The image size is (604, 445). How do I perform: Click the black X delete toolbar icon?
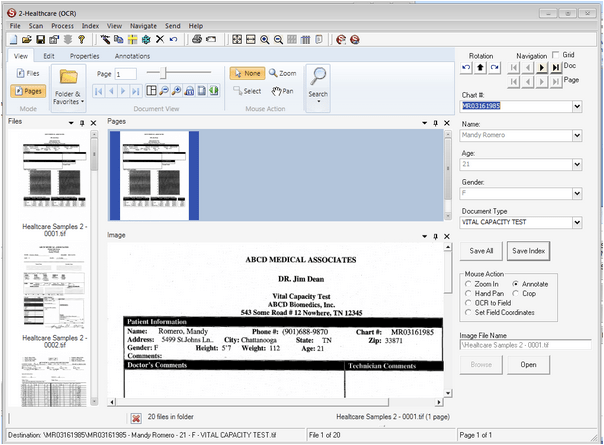(160, 39)
